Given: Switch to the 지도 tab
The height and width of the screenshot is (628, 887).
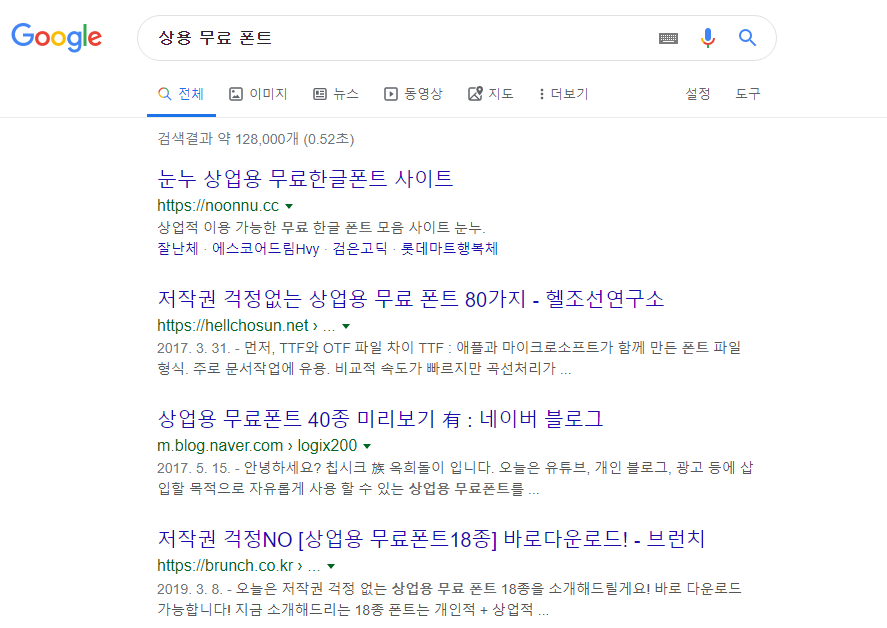Looking at the screenshot, I should click(x=490, y=94).
